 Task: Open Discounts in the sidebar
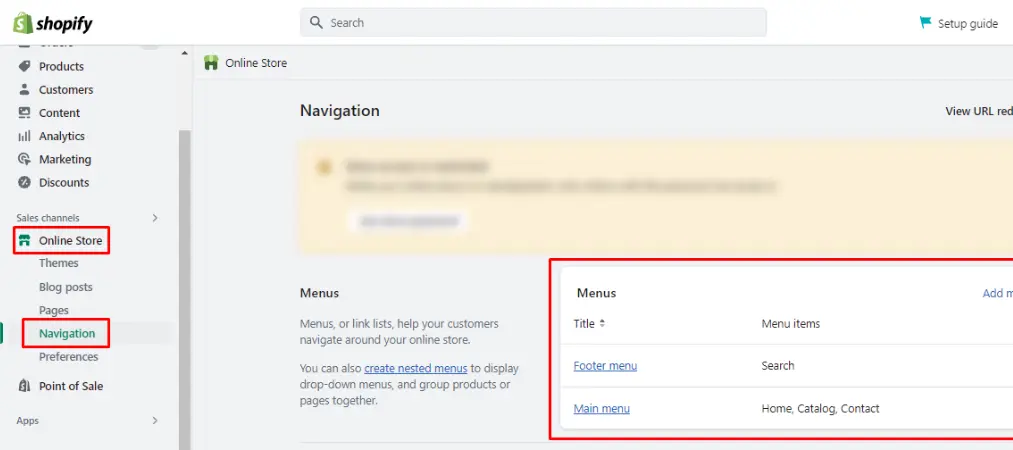(x=64, y=182)
